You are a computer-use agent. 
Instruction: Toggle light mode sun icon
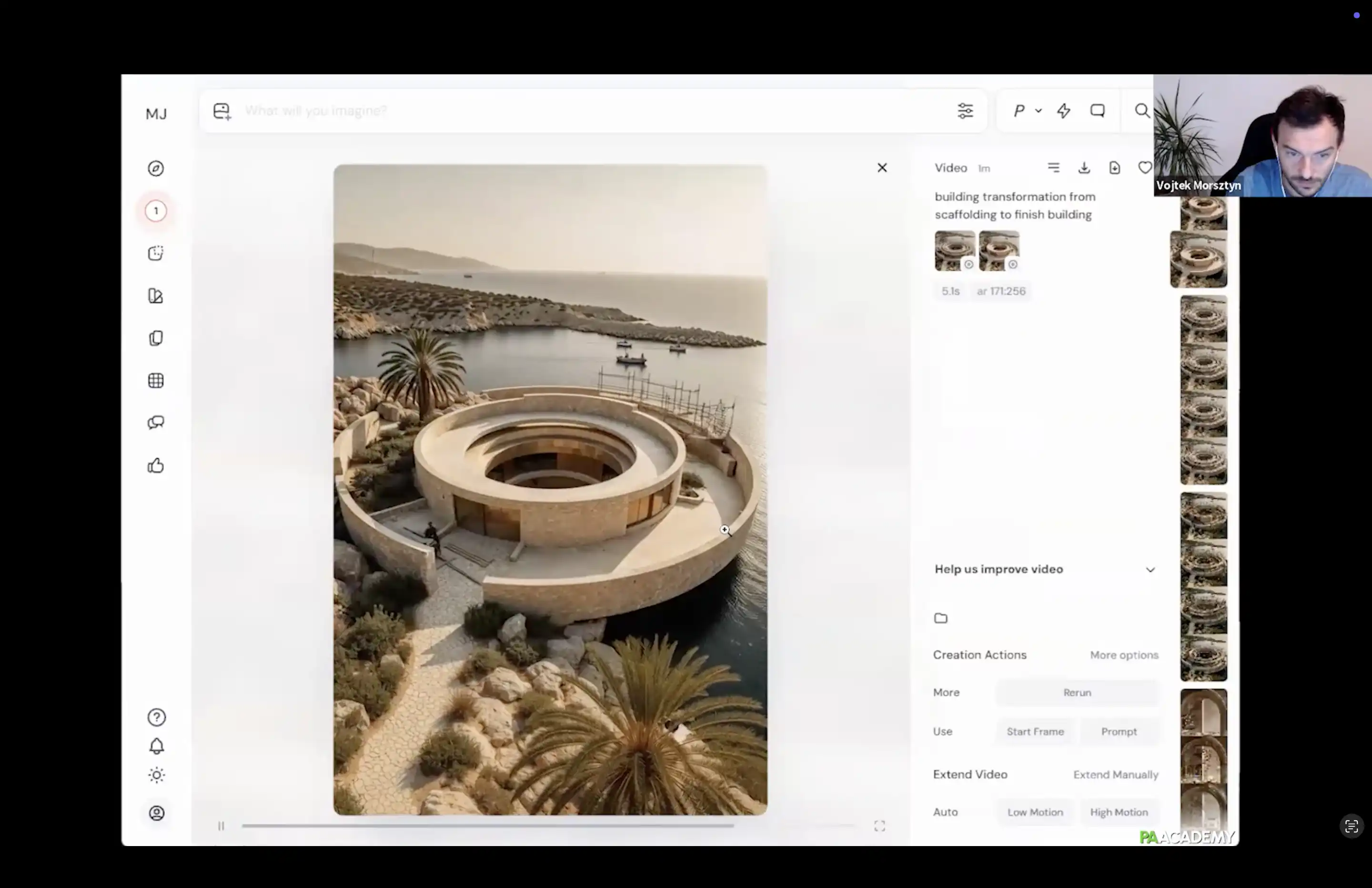point(156,775)
